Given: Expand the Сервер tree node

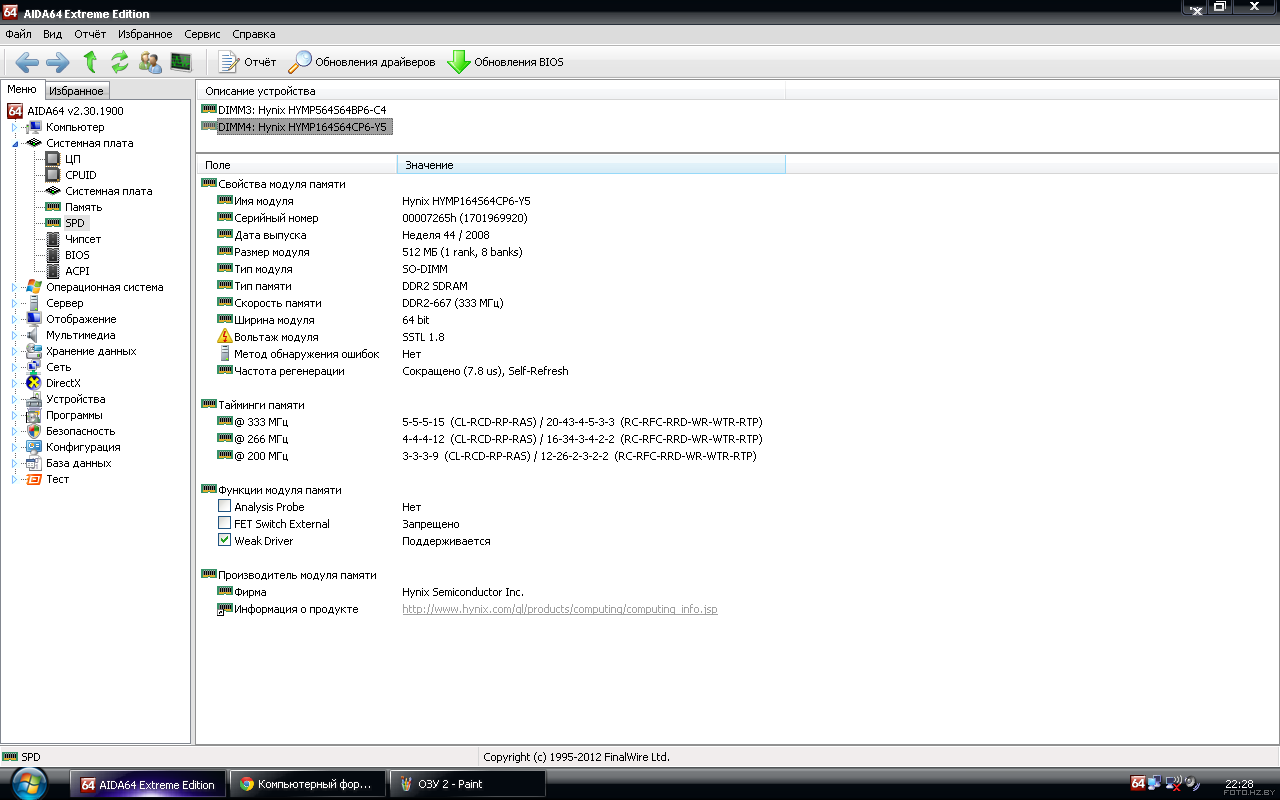Looking at the screenshot, I should tap(15, 303).
